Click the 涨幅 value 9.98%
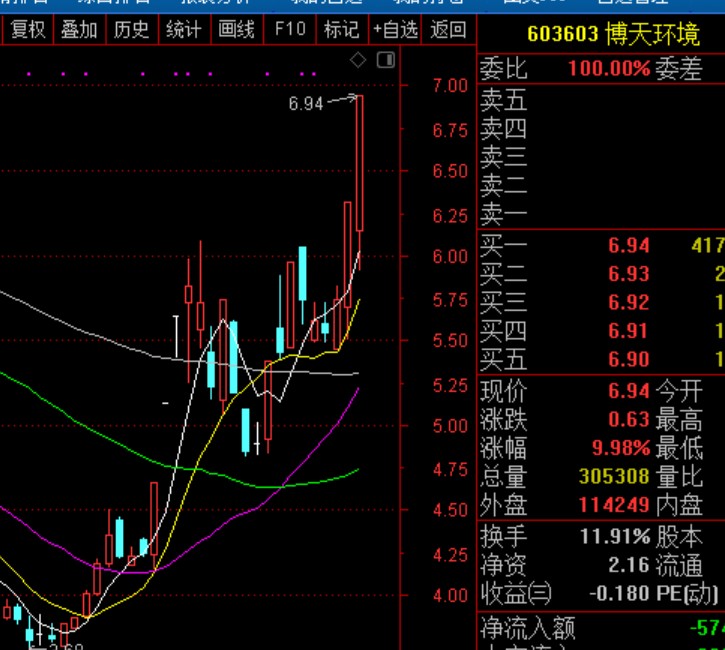Viewport: 725px width, 650px height. pyautogui.click(x=621, y=448)
